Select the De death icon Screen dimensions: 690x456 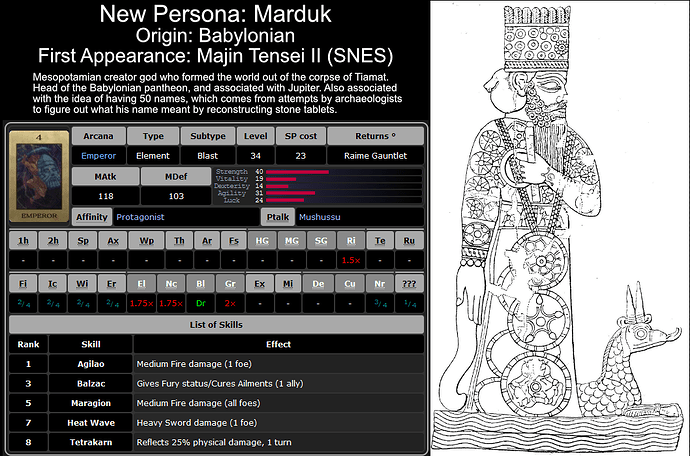[x=318, y=284]
